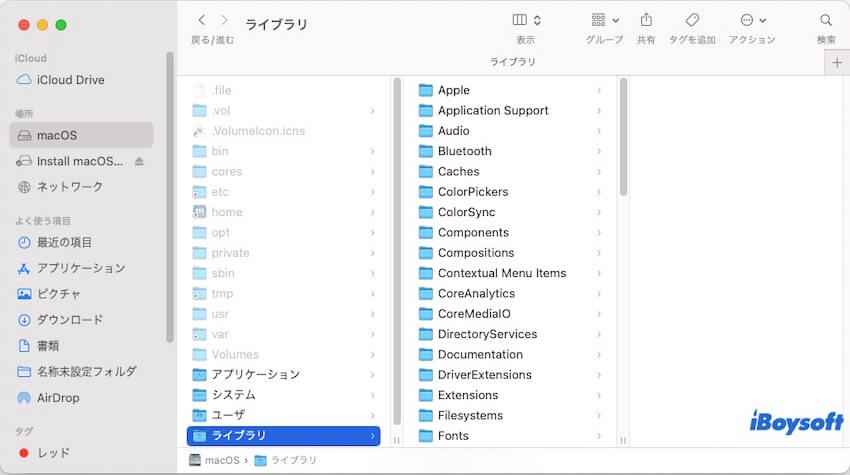
Task: Expand the hidden bin folder chevron
Action: (x=372, y=151)
